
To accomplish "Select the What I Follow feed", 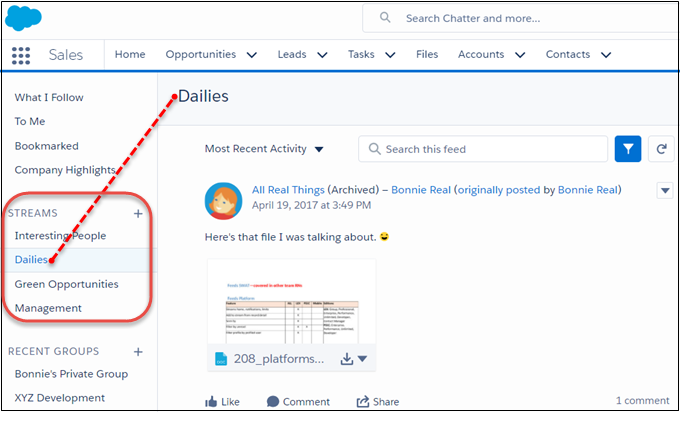I will 49,98.
